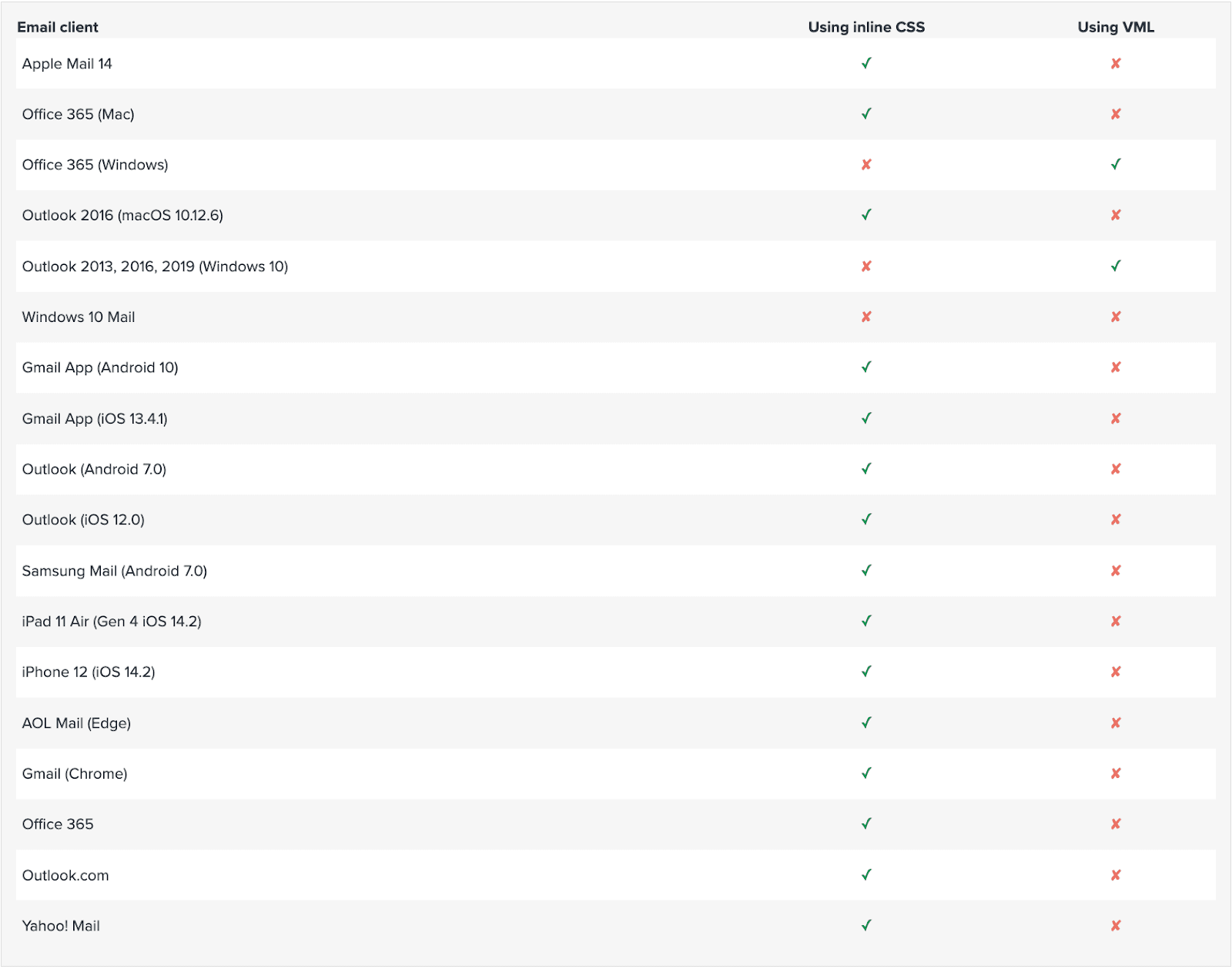
Task: Select 'iPad 11 Air (Gen 4 iOS 14.2)' label
Action: (x=112, y=622)
